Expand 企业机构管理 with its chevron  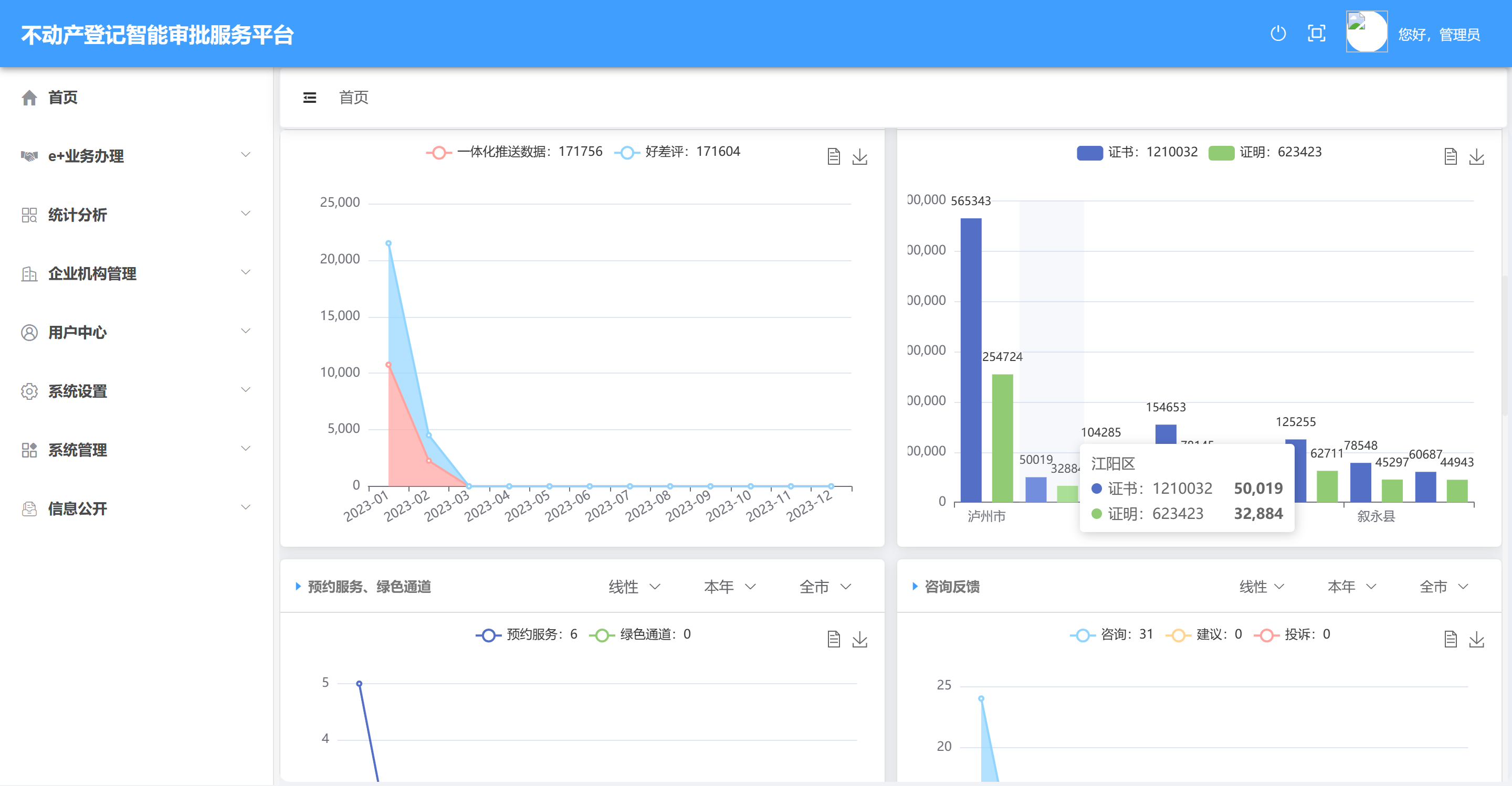click(x=246, y=272)
